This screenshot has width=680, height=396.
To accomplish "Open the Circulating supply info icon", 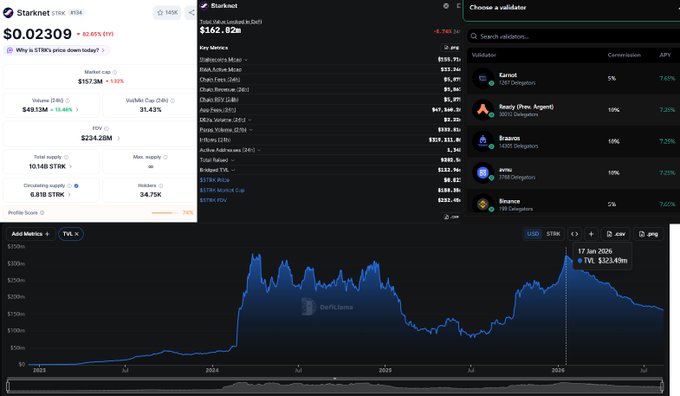I will tap(69, 186).
